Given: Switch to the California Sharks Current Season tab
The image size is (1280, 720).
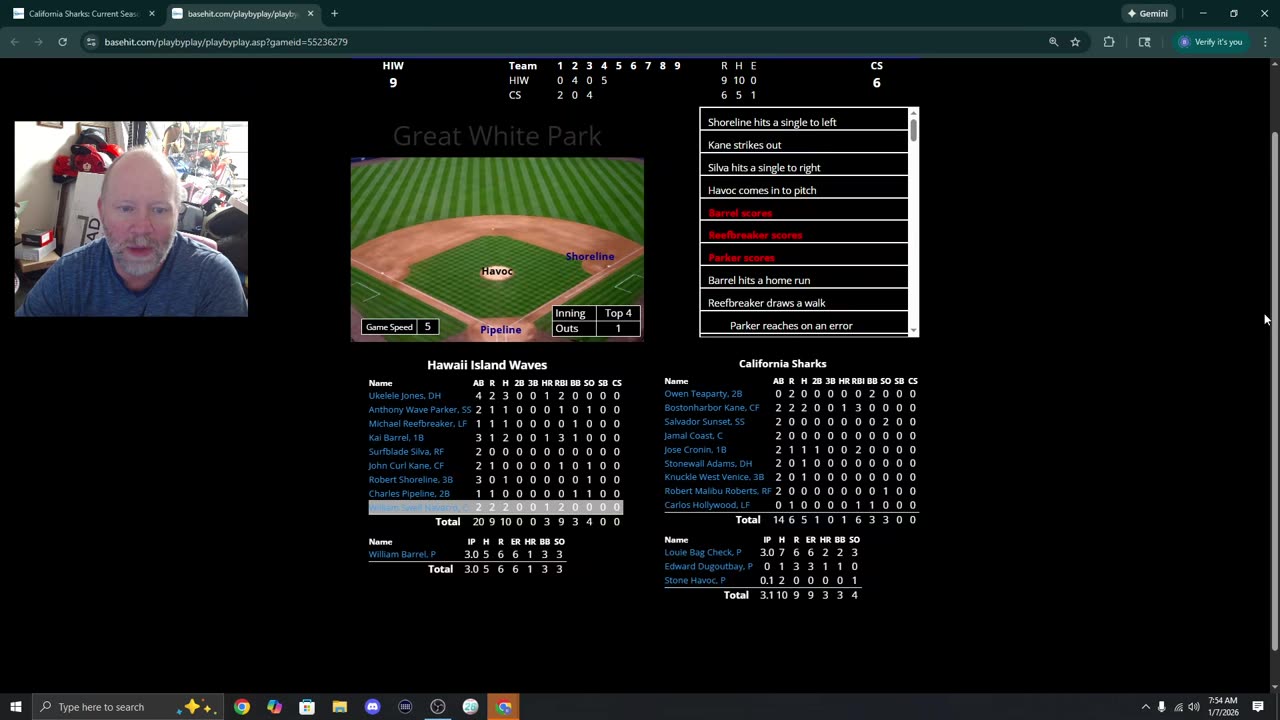Looking at the screenshot, I should (x=83, y=14).
